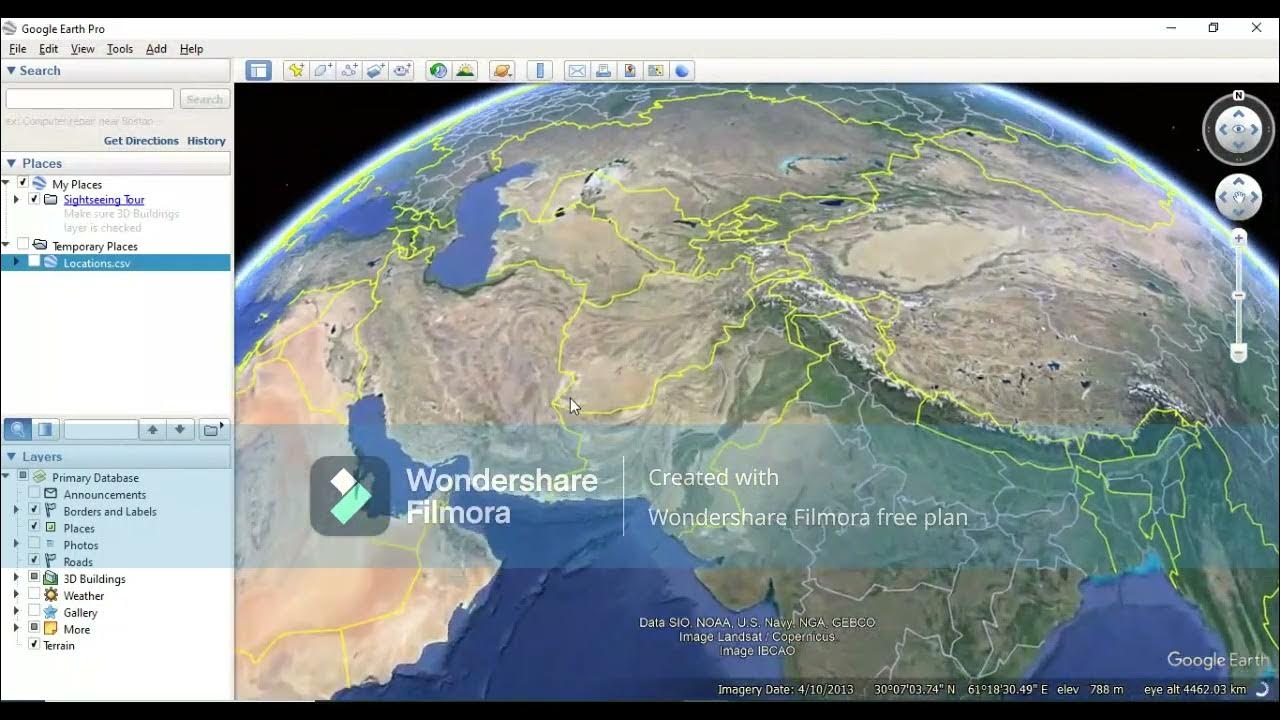Uncheck the Places layer checkbox
This screenshot has height=720, width=1280.
click(x=34, y=527)
